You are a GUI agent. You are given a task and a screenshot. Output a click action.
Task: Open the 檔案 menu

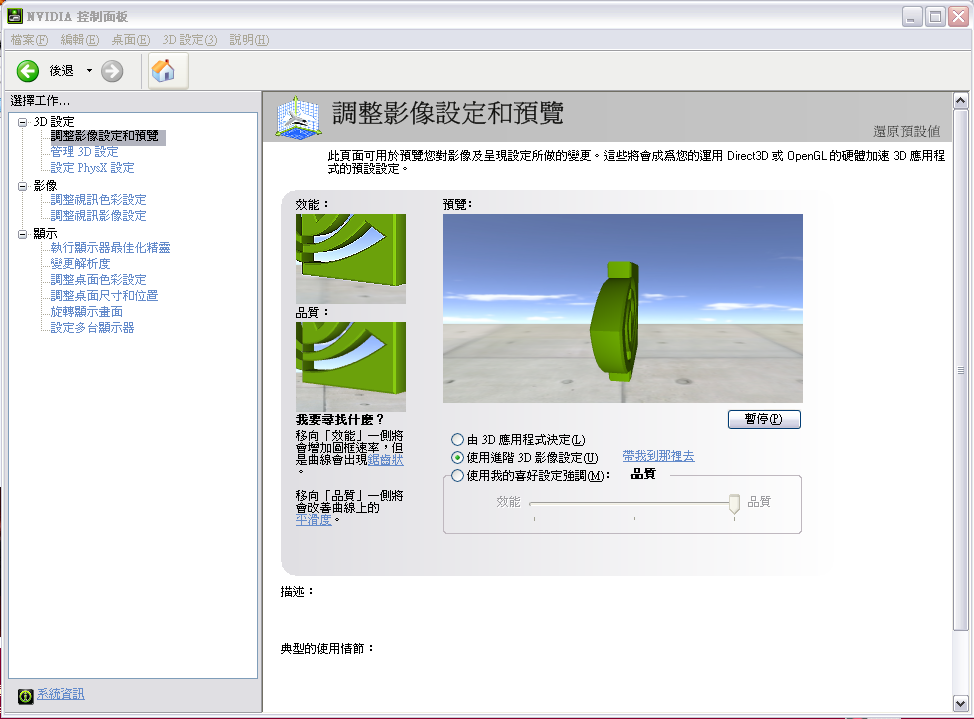coord(29,40)
